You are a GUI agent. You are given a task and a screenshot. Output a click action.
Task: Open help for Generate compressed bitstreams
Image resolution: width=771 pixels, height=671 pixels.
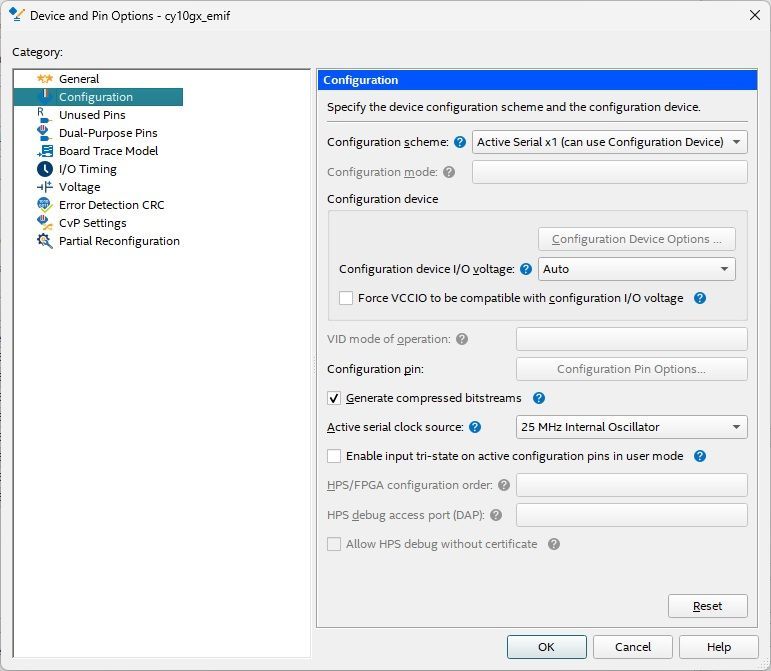539,398
